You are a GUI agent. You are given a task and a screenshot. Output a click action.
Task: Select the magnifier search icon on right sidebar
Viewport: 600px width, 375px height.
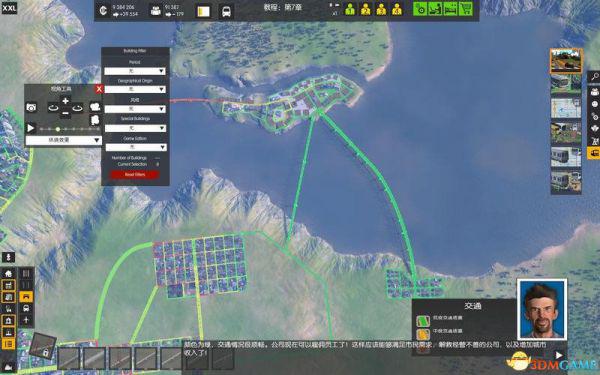(594, 77)
